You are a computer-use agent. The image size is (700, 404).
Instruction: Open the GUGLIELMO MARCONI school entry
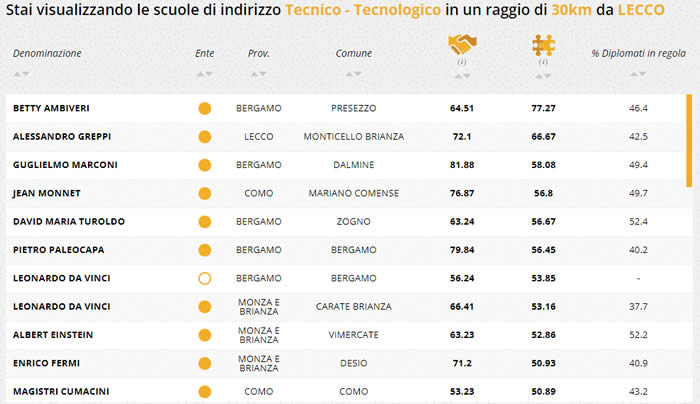click(65, 165)
